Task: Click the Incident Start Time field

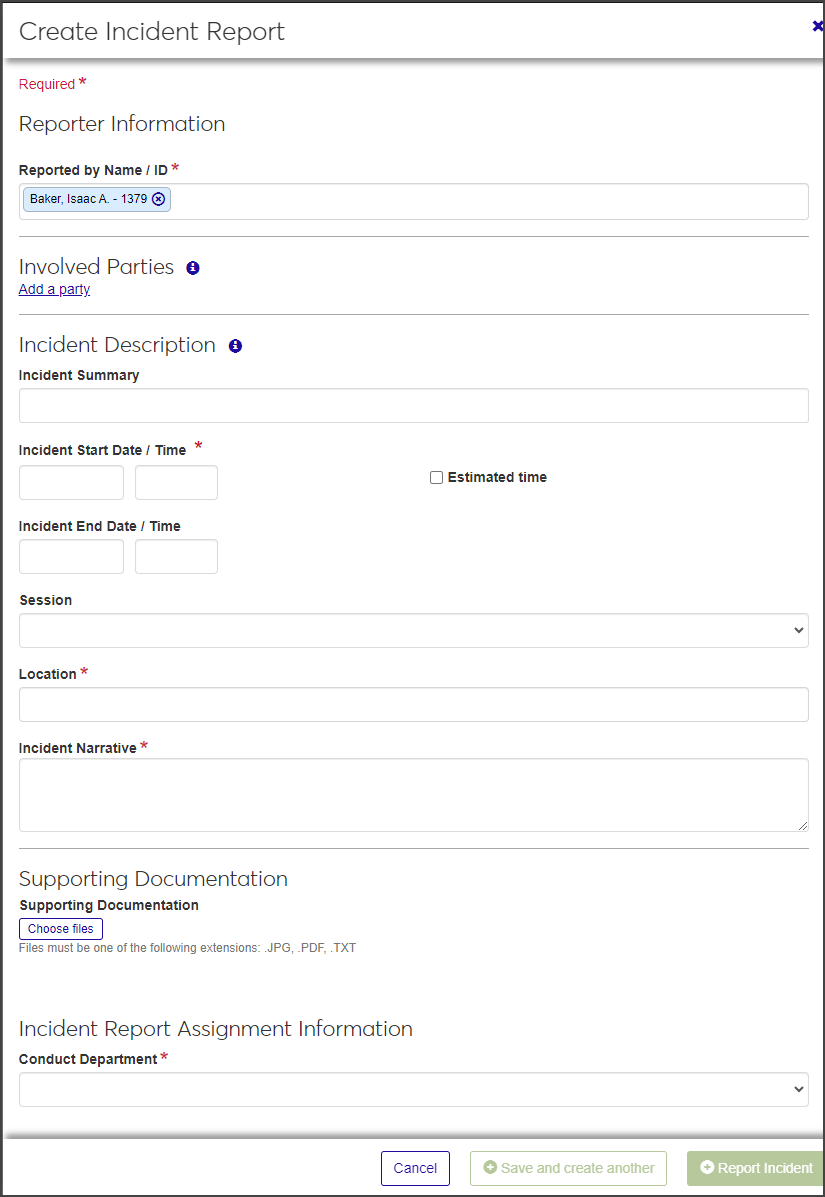Action: [176, 482]
